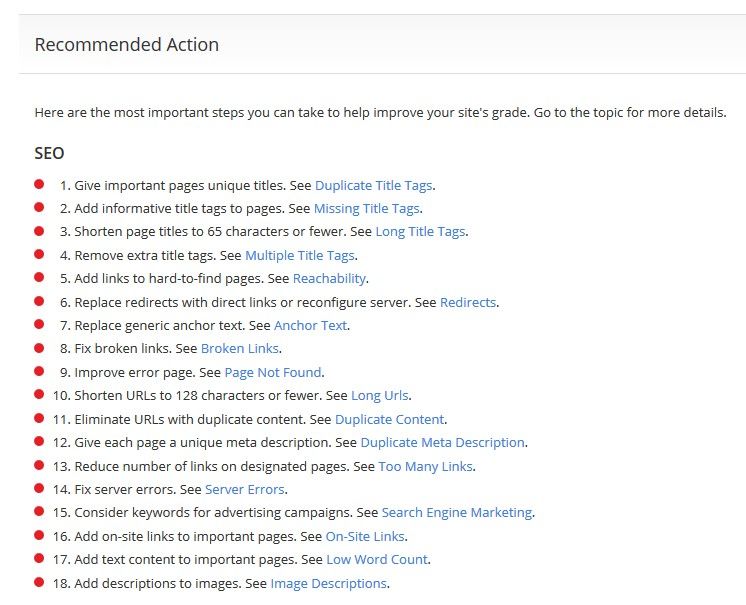Click the Page Not Found link
The width and height of the screenshot is (746, 605).
click(273, 372)
